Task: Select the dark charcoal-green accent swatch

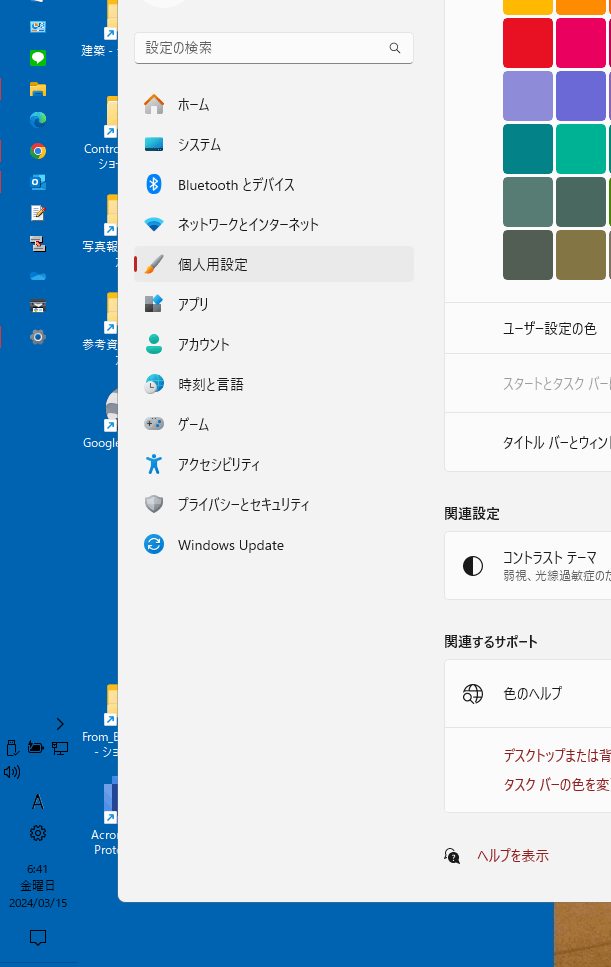Action: (x=528, y=255)
